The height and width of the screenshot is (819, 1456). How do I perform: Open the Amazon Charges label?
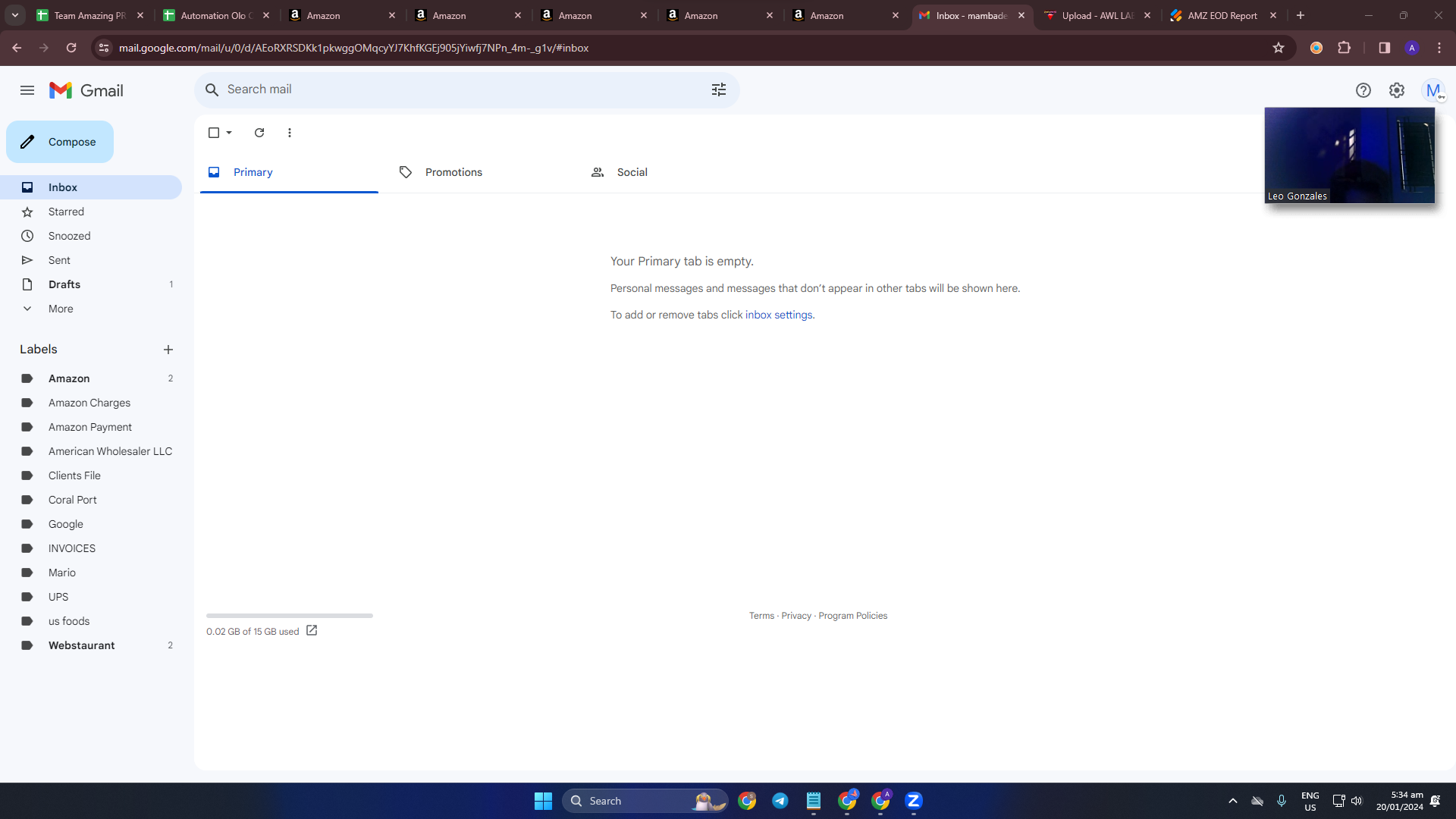pyautogui.click(x=91, y=403)
